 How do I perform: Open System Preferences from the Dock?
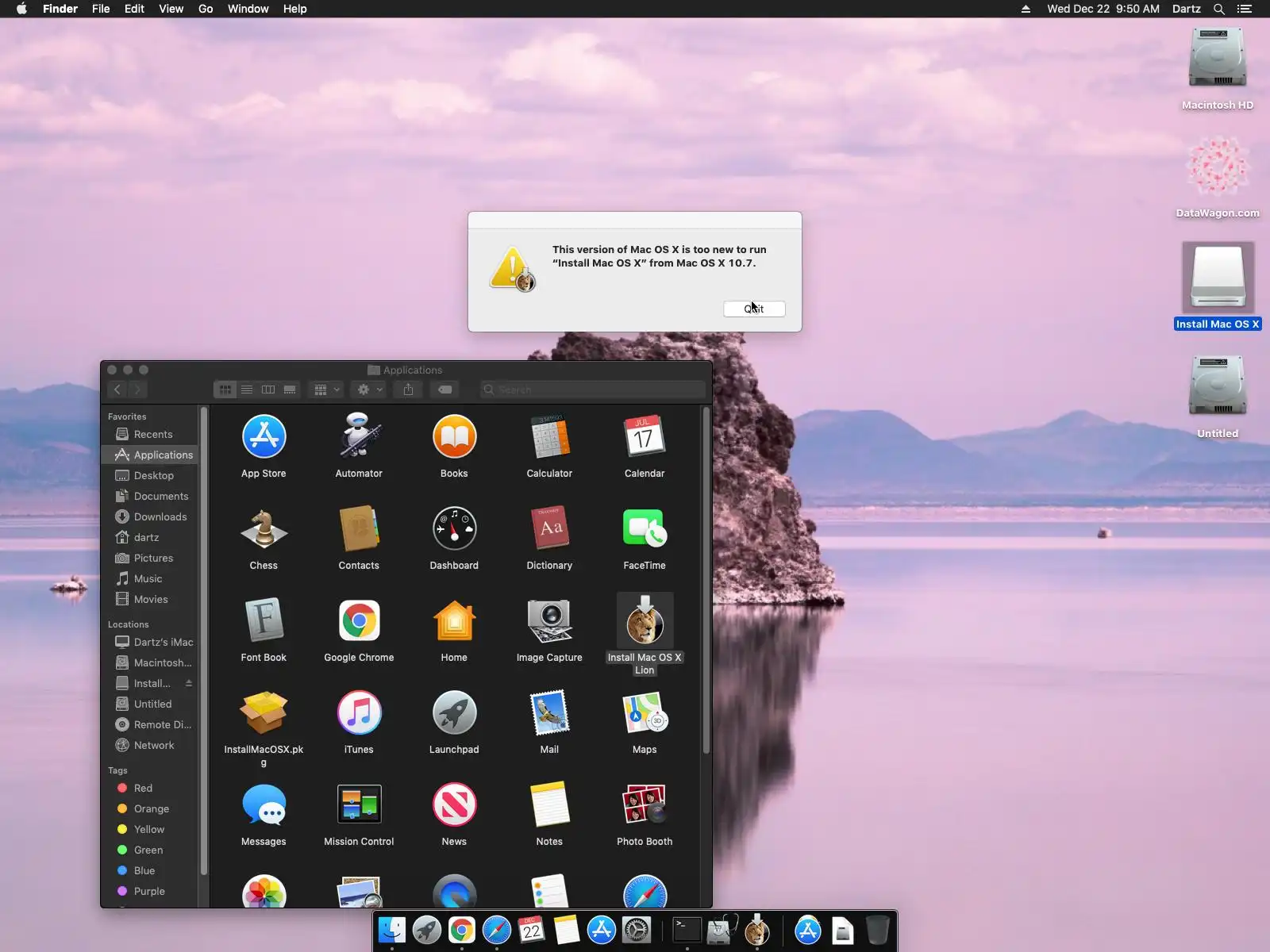click(x=637, y=930)
